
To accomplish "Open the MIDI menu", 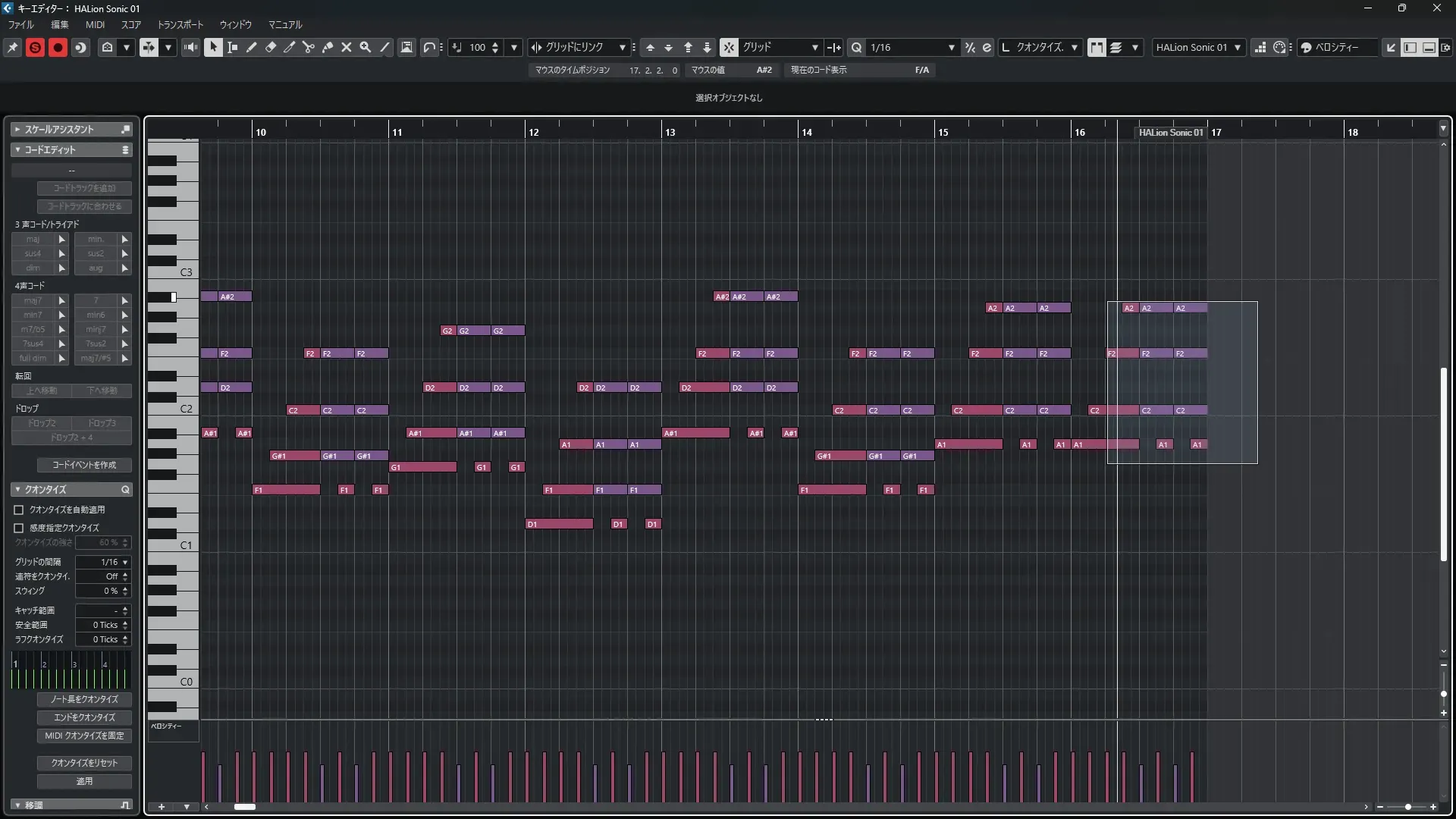I will pyautogui.click(x=95, y=24).
